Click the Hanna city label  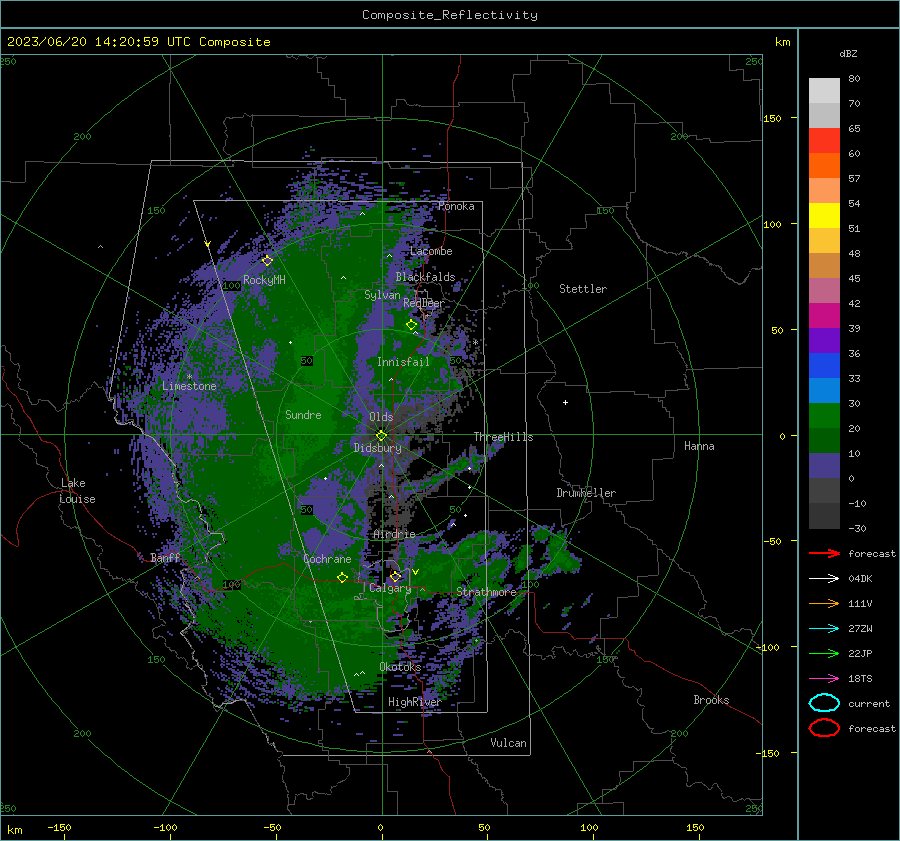tap(699, 446)
